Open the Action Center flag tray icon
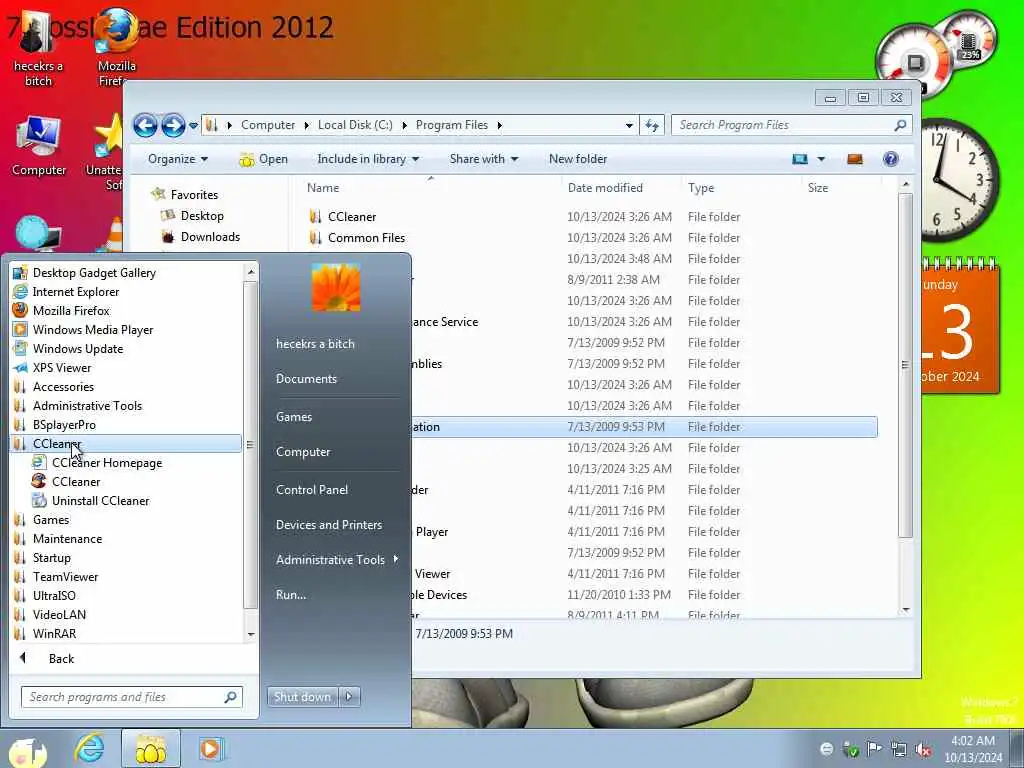Image resolution: width=1024 pixels, height=768 pixels. (x=874, y=749)
